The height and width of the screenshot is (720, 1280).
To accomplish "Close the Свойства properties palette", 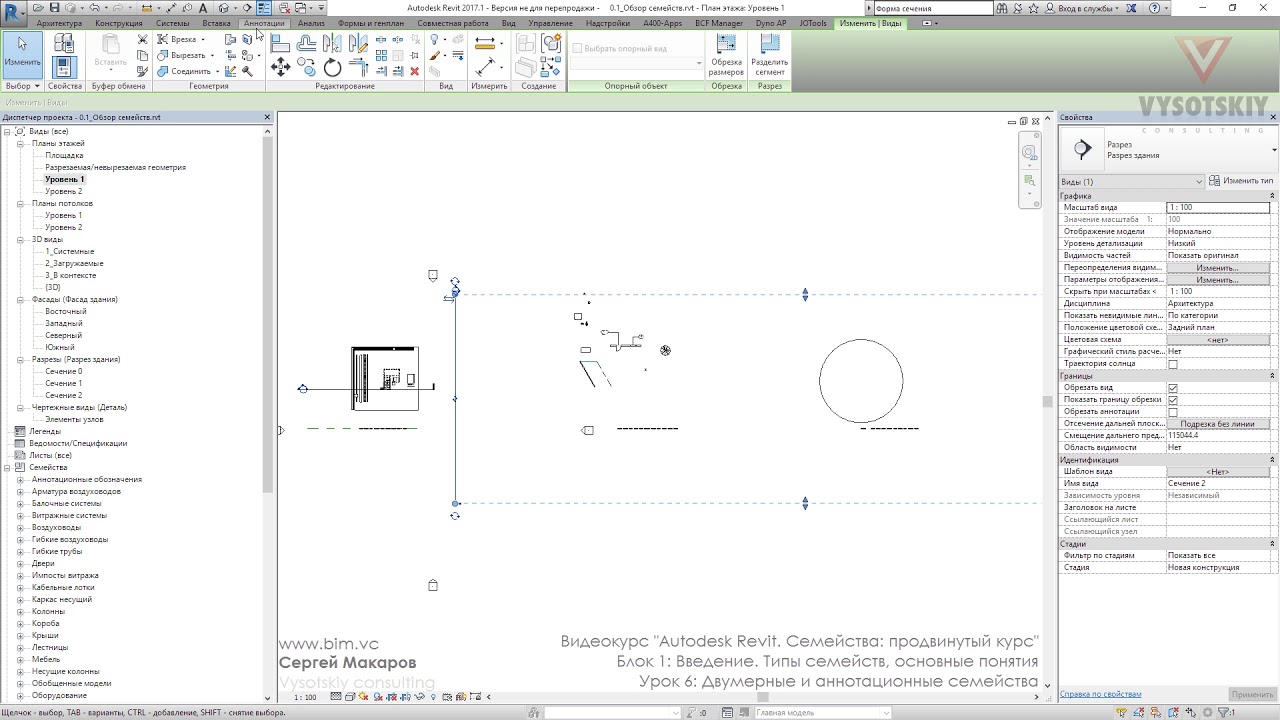I will pyautogui.click(x=1273, y=118).
